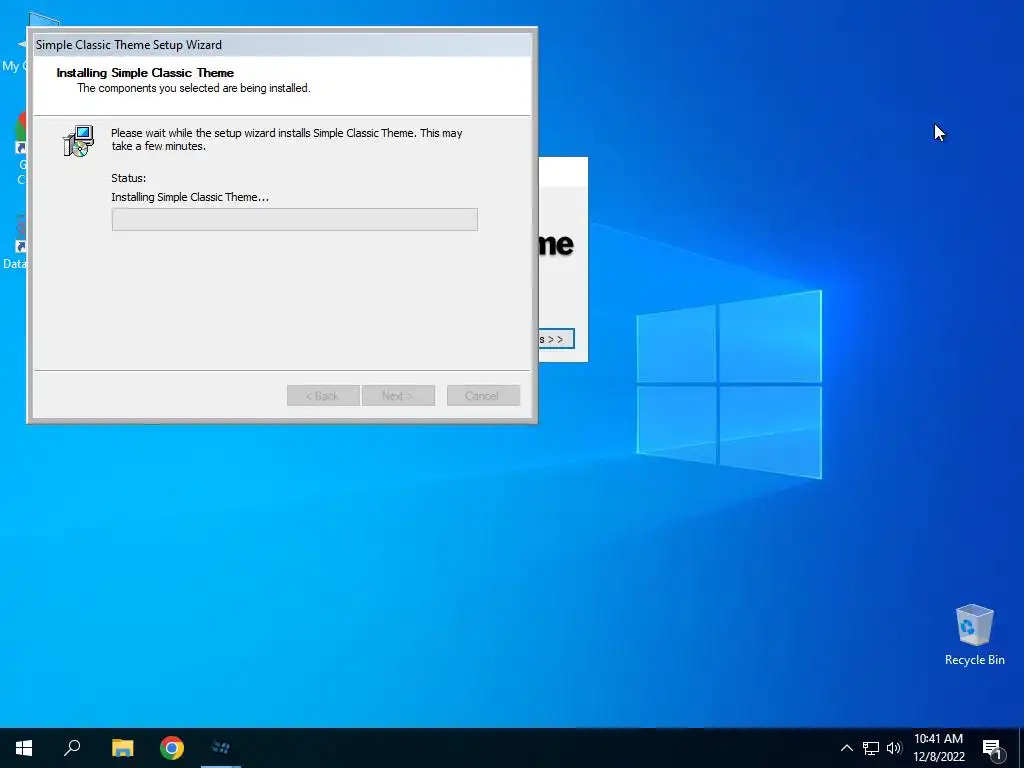Click the ">>" button in the background window
Screen dimensions: 1024x768
click(556, 339)
